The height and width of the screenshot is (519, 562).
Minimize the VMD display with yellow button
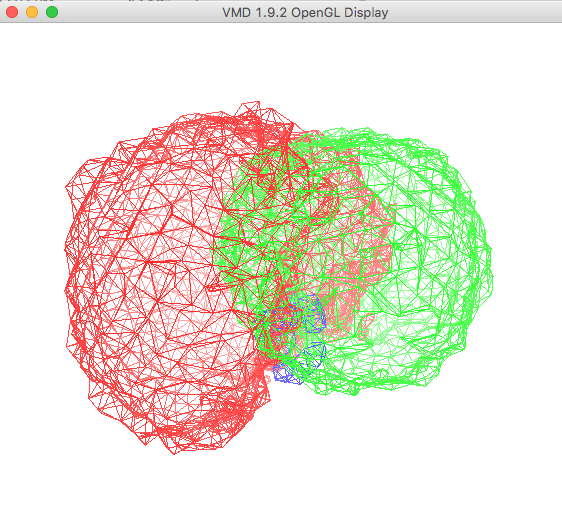click(x=32, y=12)
